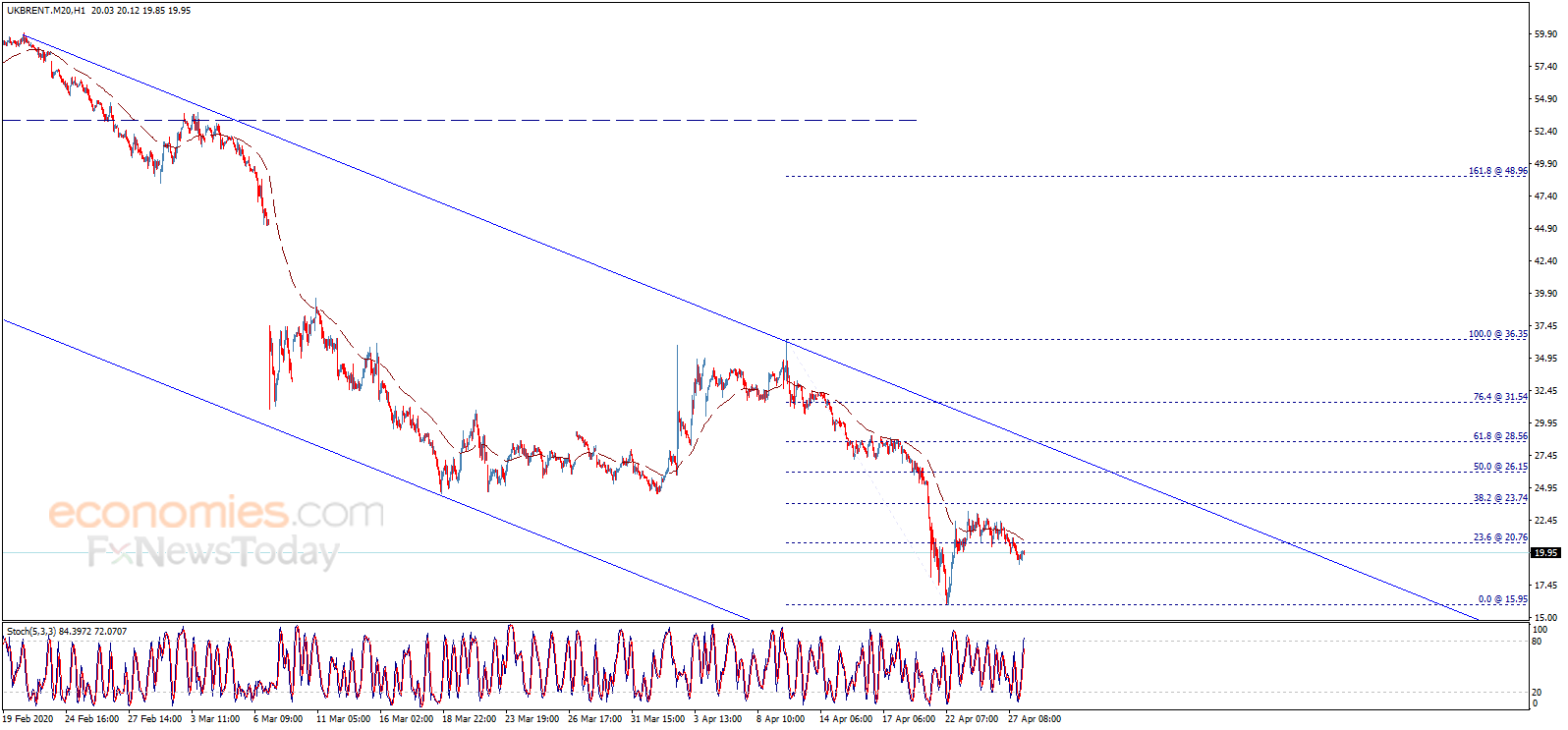Click the 11 Mar 05:00 time label
This screenshot has width=1568, height=730.
pyautogui.click(x=343, y=719)
